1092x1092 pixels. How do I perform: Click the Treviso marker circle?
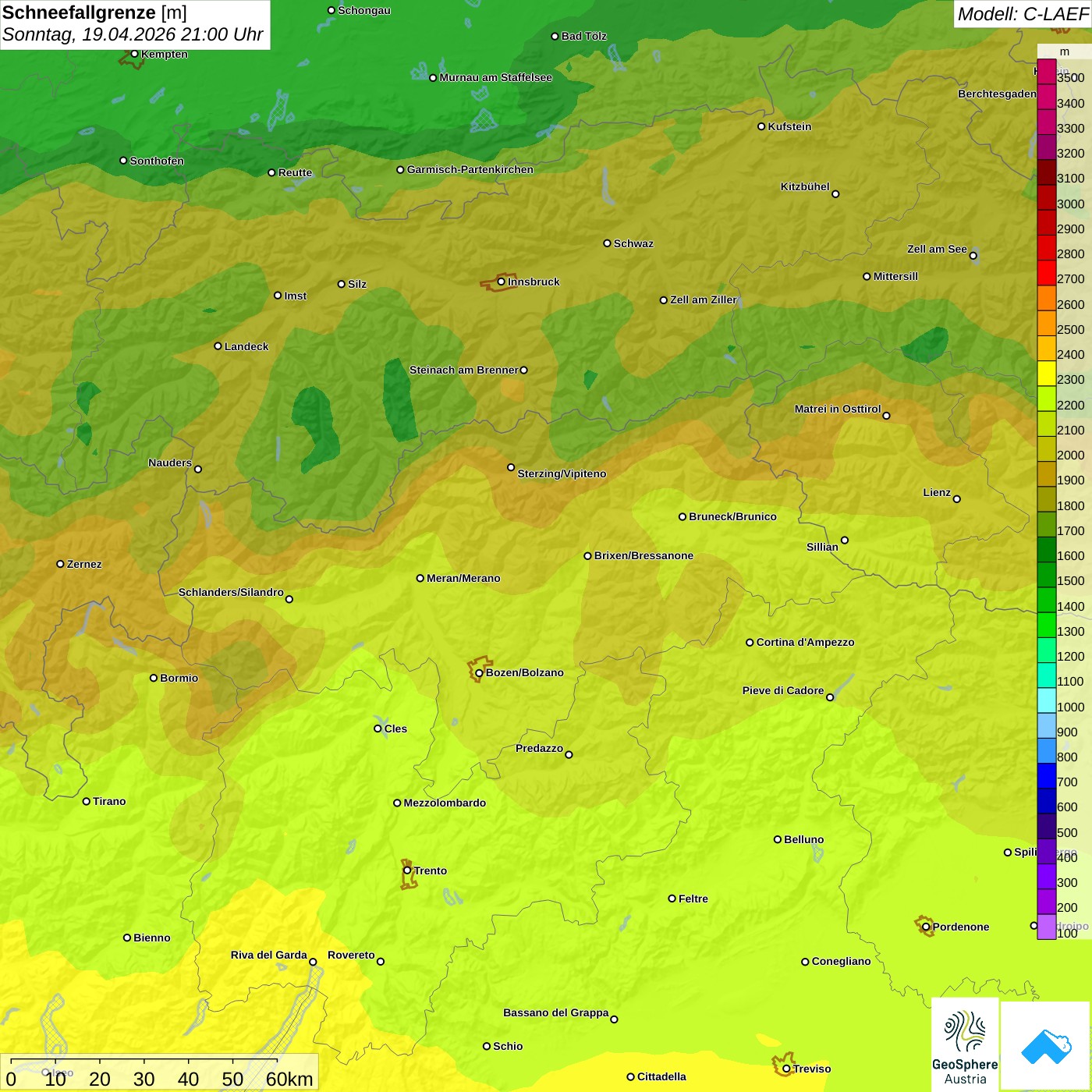tap(786, 1069)
